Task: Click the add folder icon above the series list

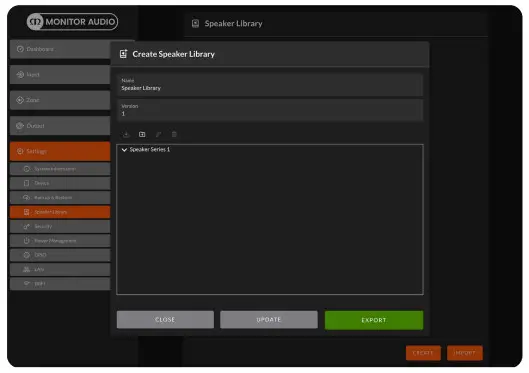Action: click(x=142, y=135)
